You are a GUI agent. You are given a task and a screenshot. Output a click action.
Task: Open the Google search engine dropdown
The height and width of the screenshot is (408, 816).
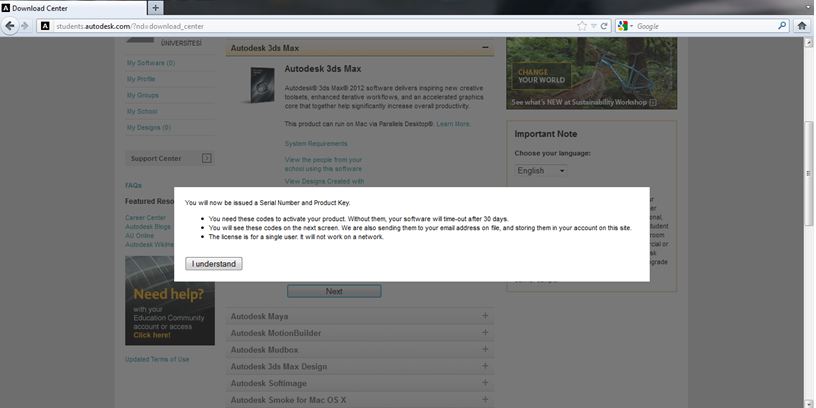[x=626, y=26]
